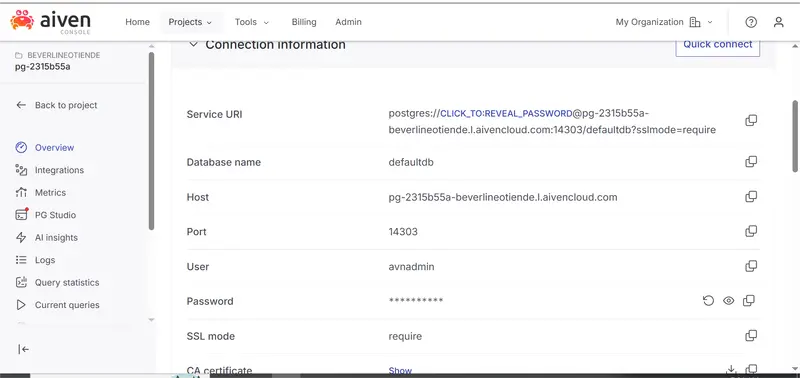The image size is (800, 378).
Task: Copy the Port value
Action: [751, 231]
